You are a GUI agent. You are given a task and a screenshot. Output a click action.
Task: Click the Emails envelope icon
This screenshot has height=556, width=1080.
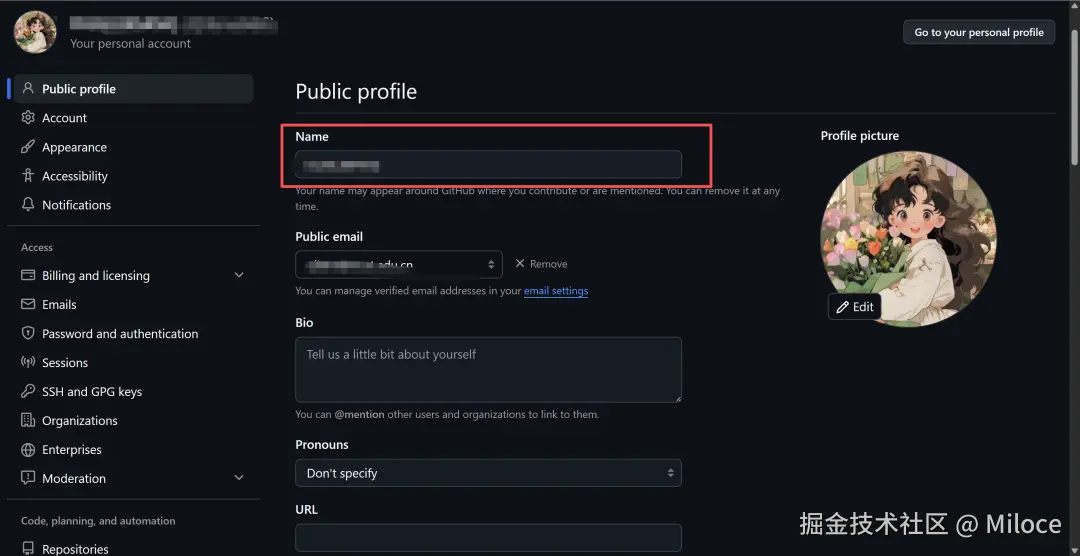28,305
